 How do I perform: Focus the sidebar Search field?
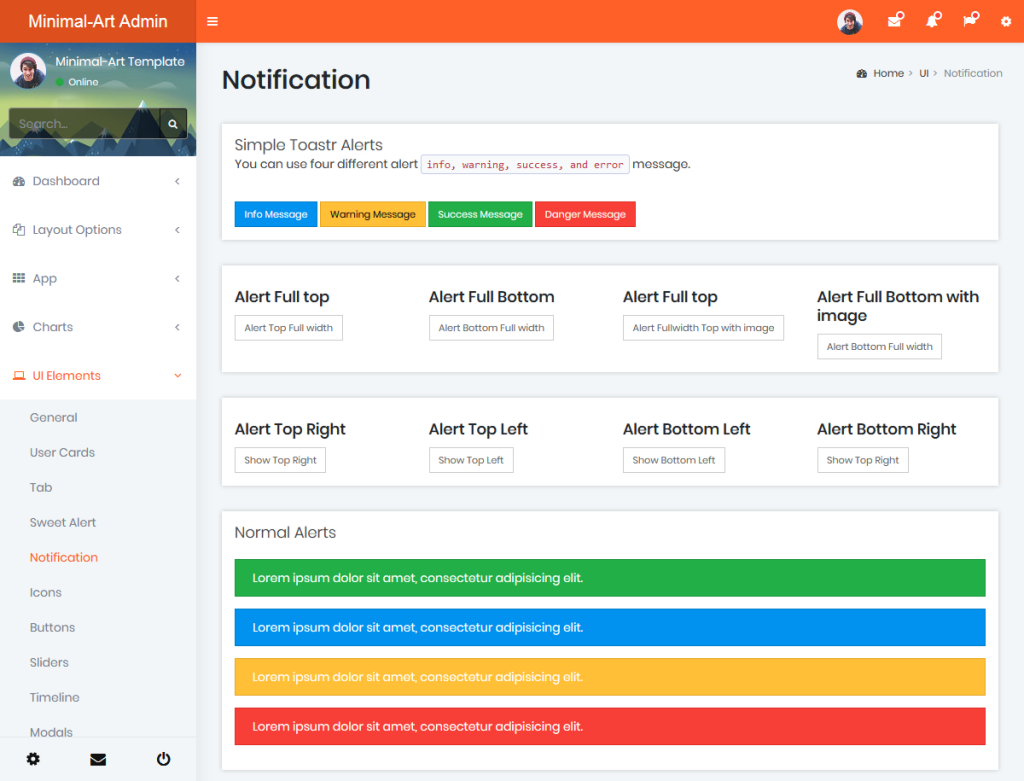(84, 123)
